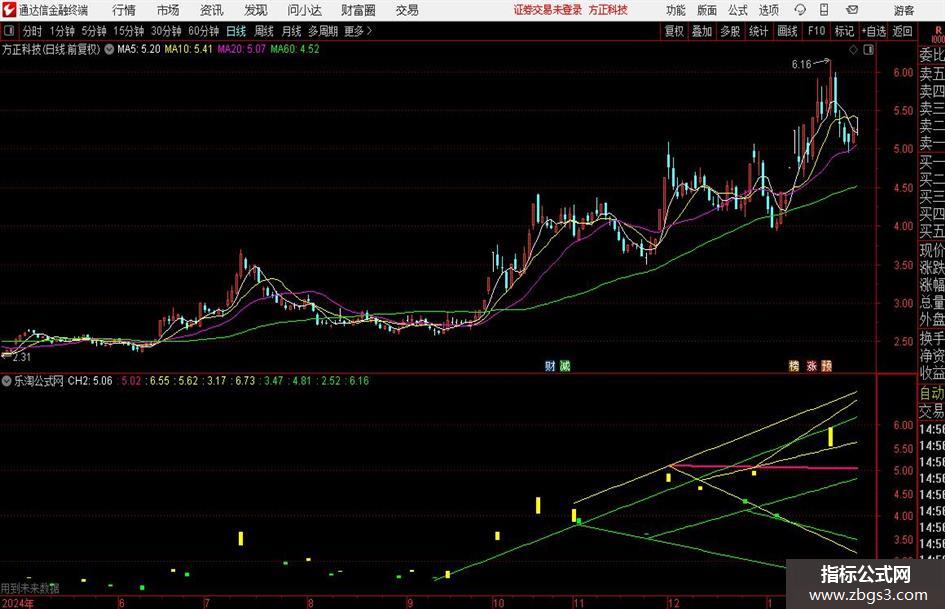The height and width of the screenshot is (609, 945).
Task: Switch to 5分钟 period tab
Action: click(x=94, y=31)
